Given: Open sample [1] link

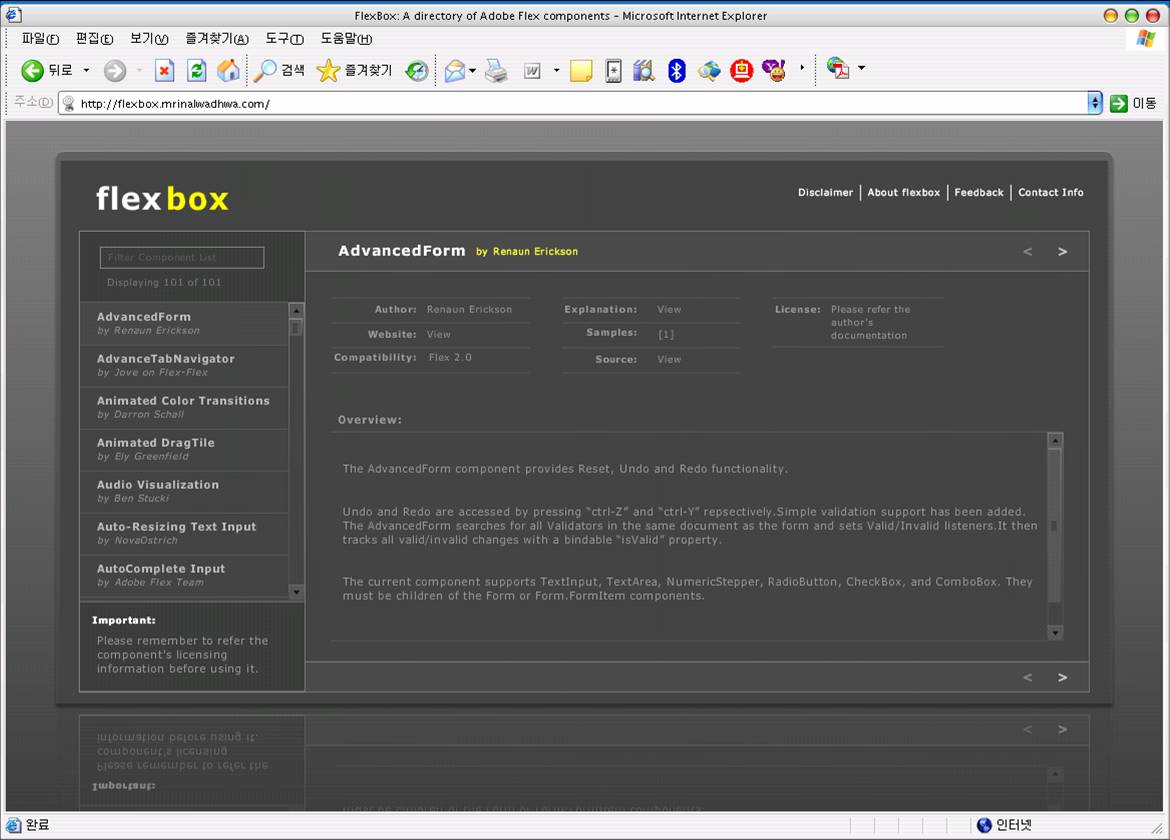Looking at the screenshot, I should point(666,334).
